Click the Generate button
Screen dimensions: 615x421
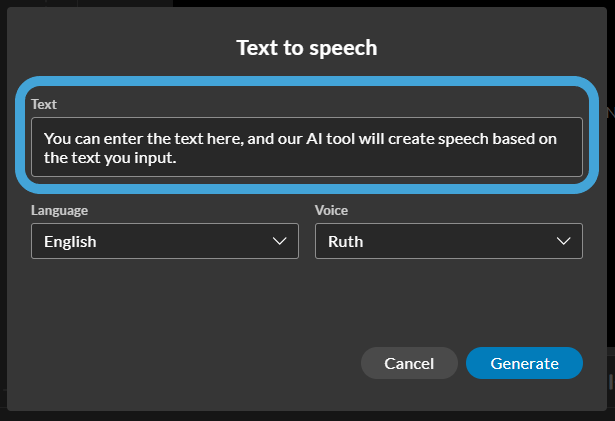524,363
